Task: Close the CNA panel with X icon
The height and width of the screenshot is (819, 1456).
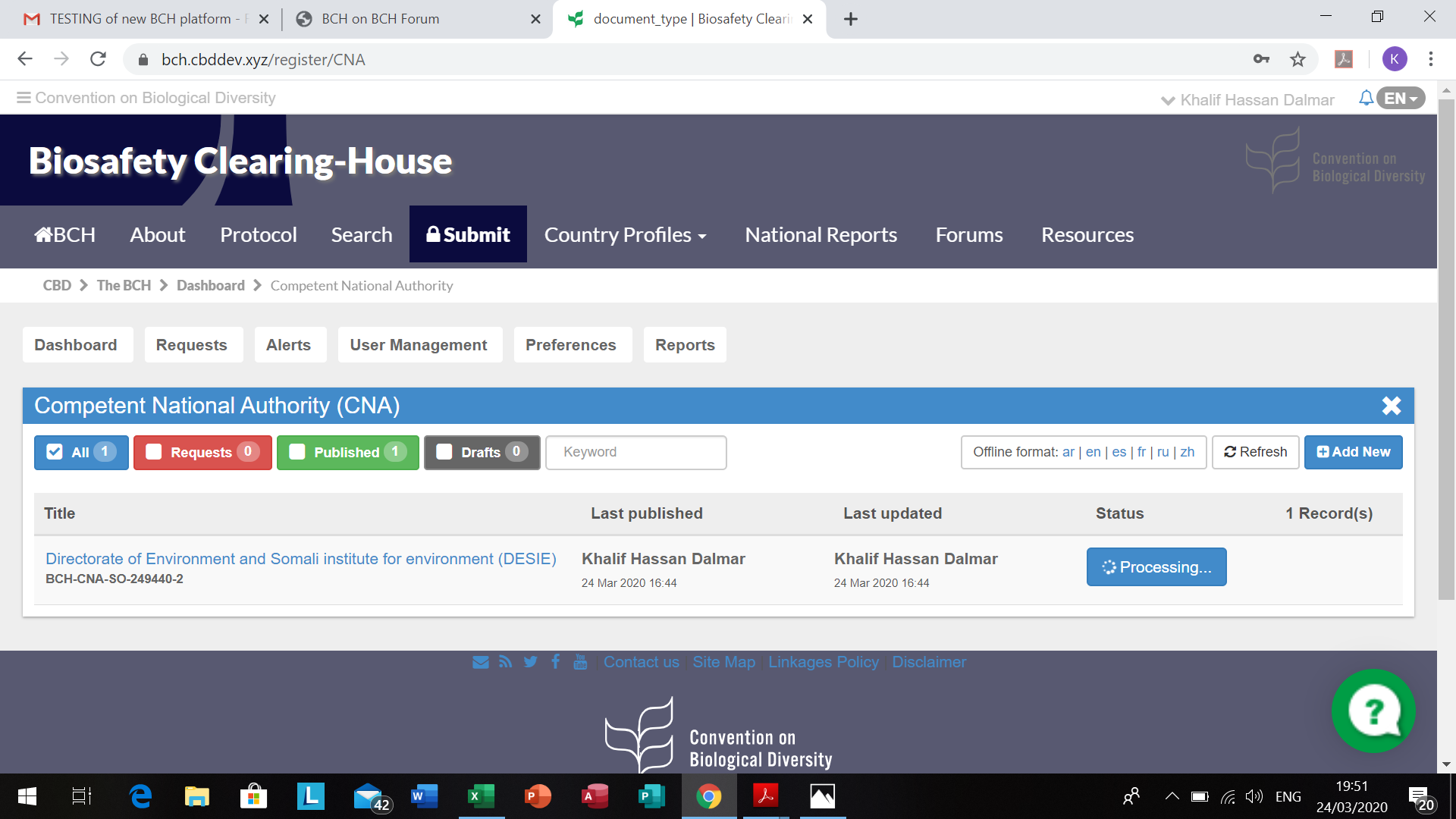Action: (1391, 406)
